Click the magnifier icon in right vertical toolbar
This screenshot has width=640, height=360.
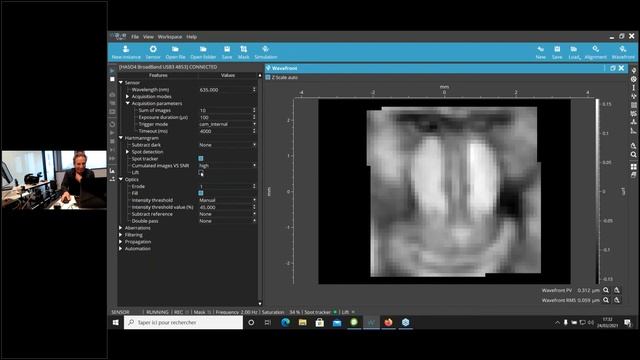633,155
